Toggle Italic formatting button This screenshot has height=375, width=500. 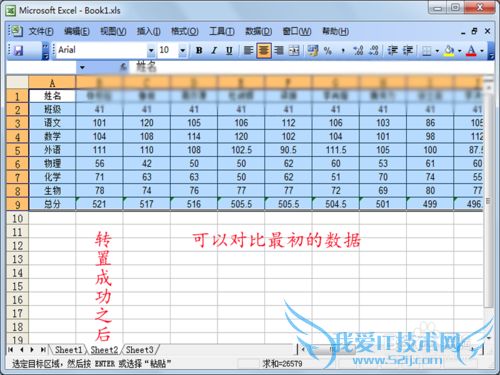click(214, 51)
